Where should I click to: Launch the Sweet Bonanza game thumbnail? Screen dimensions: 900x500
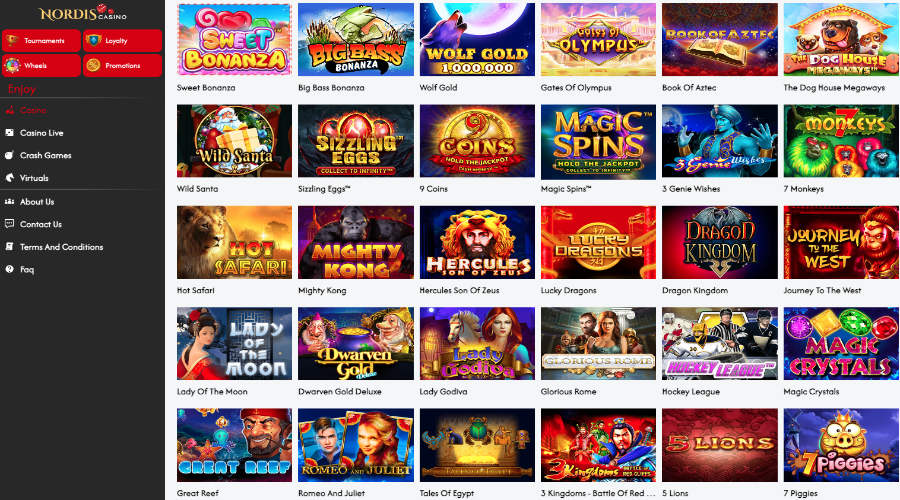coord(234,40)
